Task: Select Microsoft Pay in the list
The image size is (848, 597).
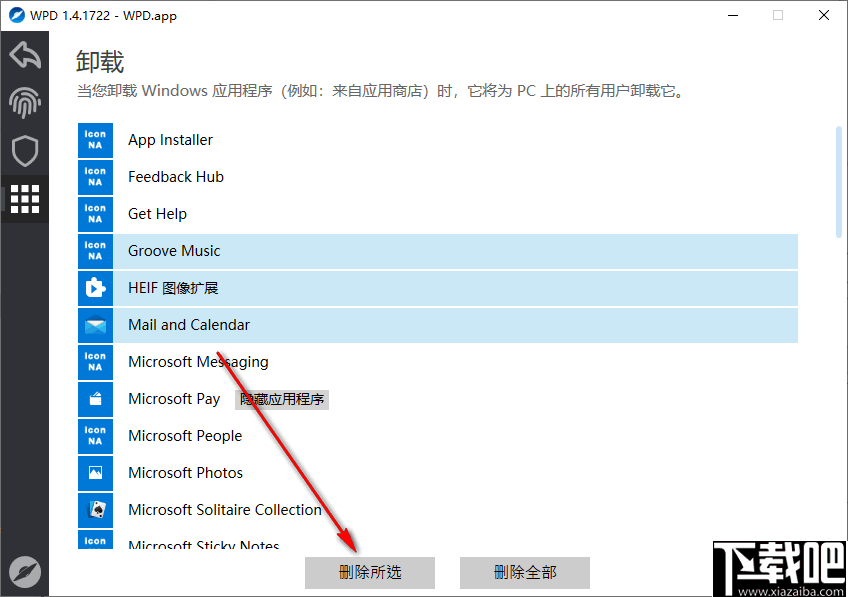Action: [x=438, y=399]
